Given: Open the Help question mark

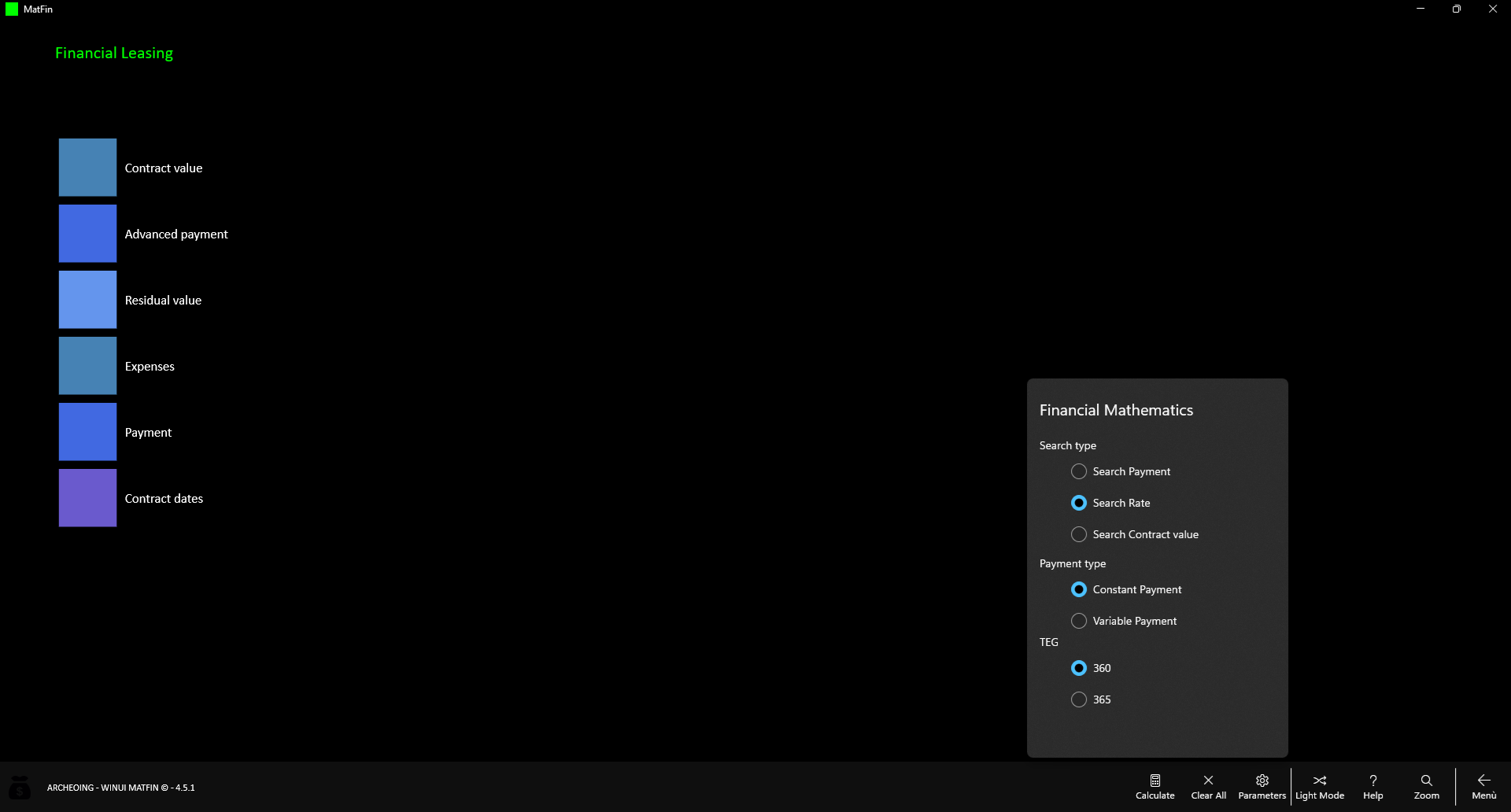Looking at the screenshot, I should (x=1373, y=787).
